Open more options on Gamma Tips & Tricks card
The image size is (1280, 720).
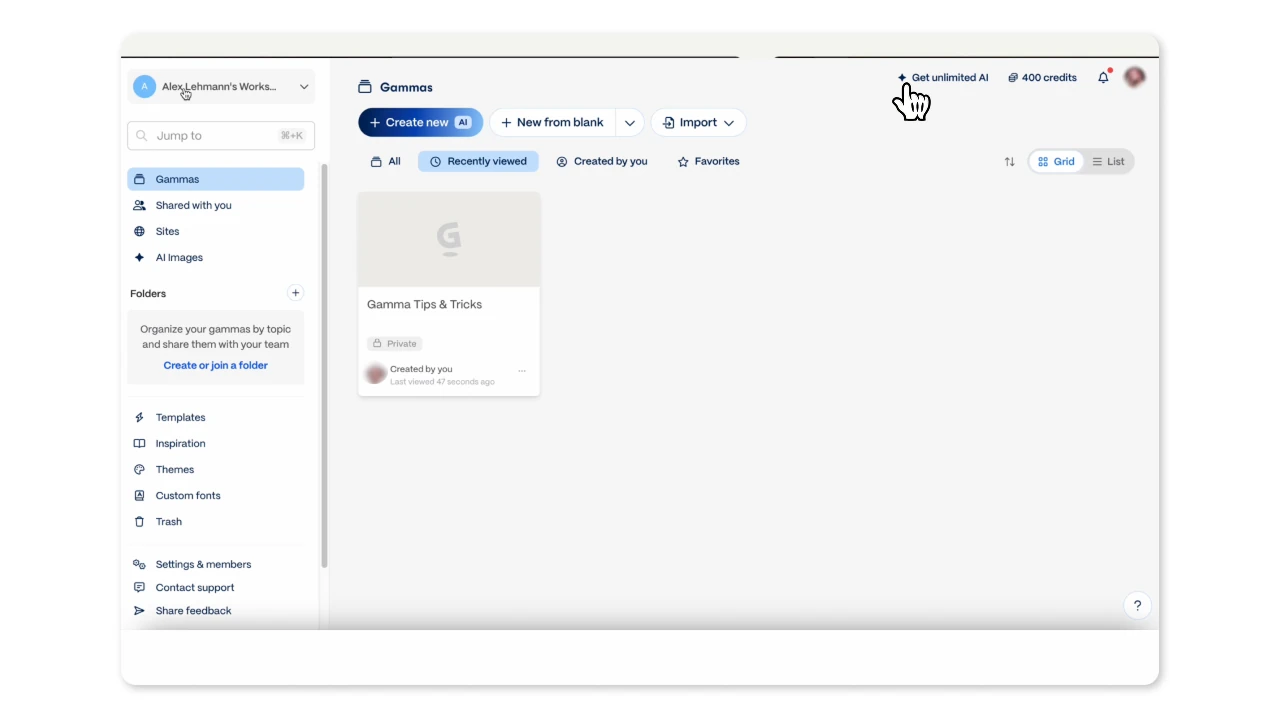[522, 371]
